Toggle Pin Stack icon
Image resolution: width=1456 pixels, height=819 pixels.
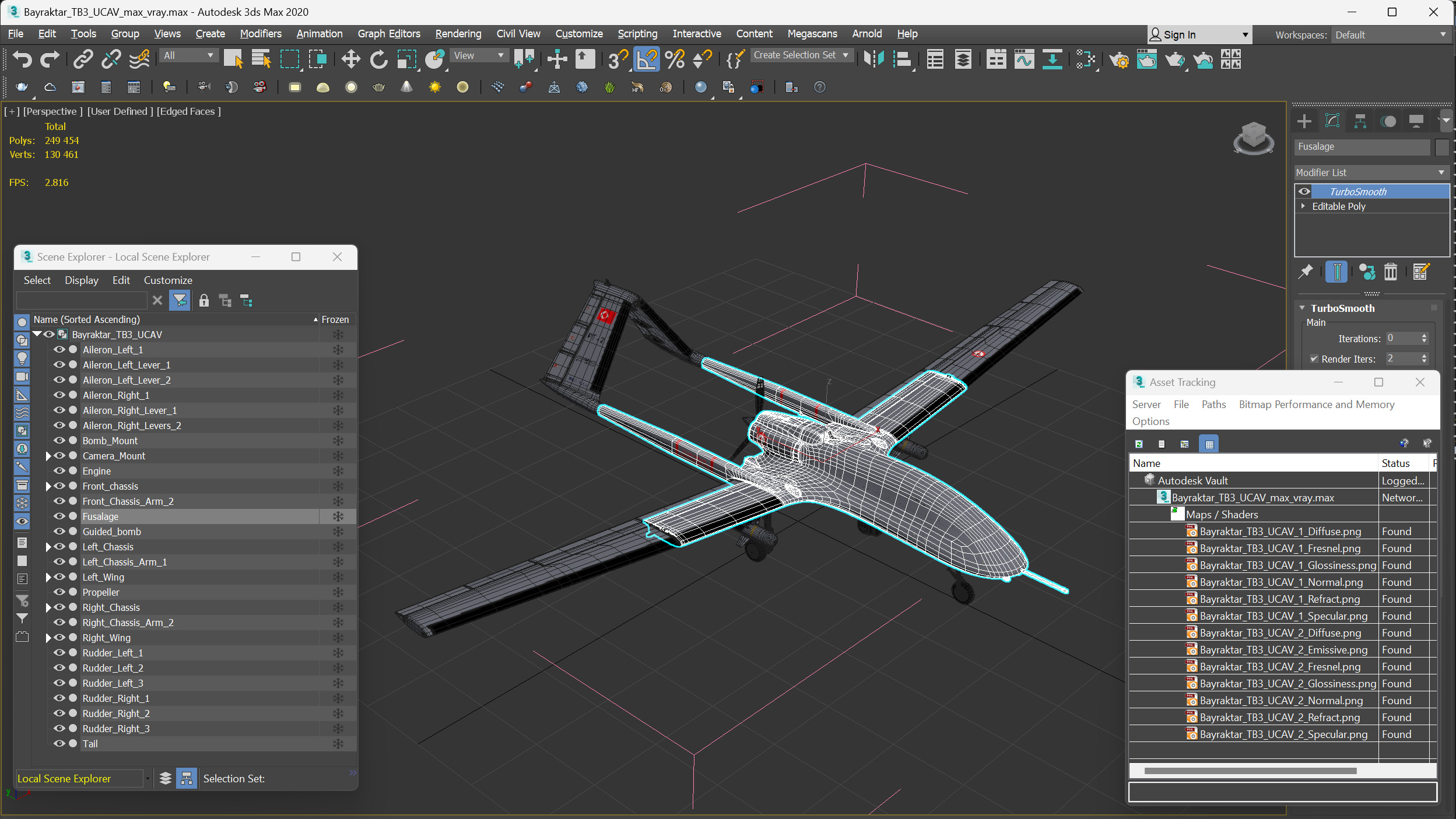[x=1306, y=272]
